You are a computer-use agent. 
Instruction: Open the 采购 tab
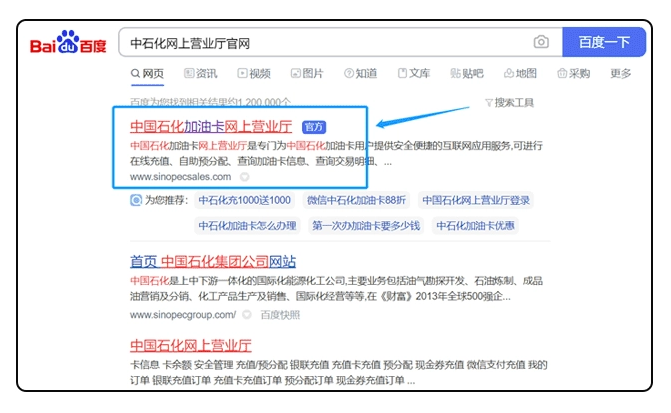573,74
